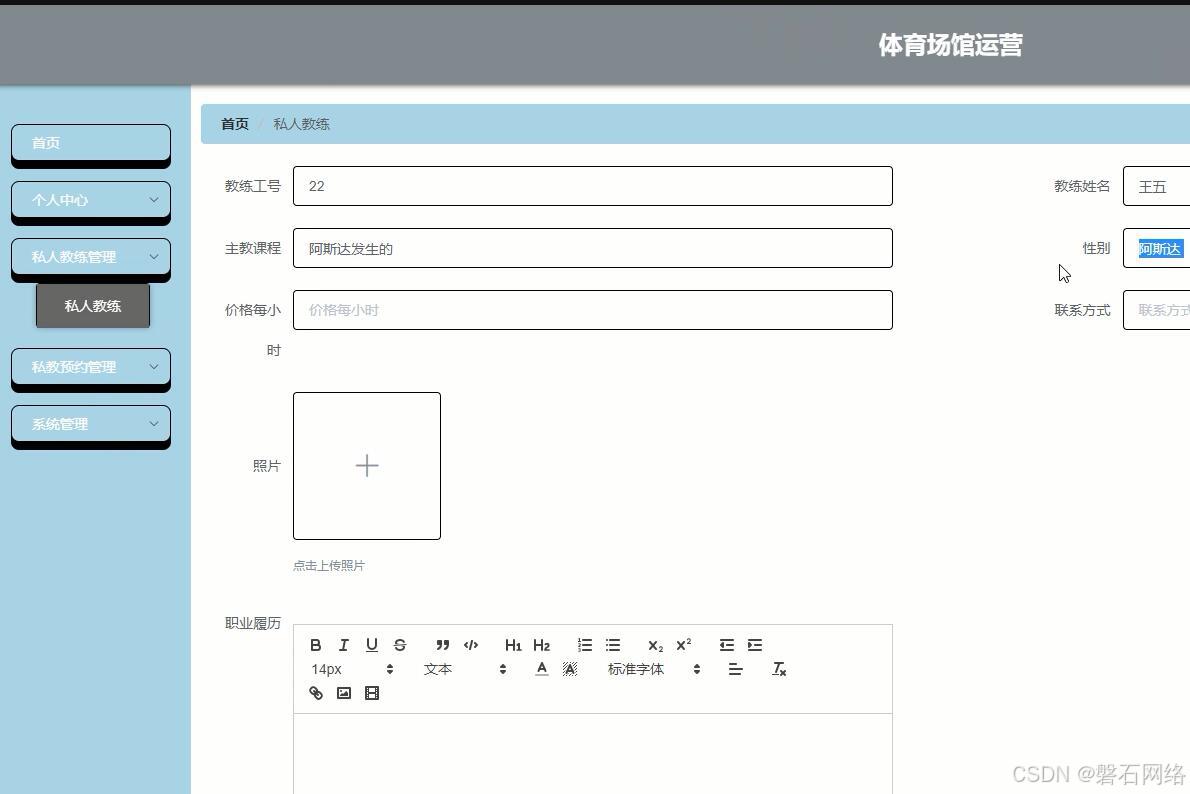The width and height of the screenshot is (1190, 794).
Task: Insert an ordered numbered list
Action: [584, 645]
